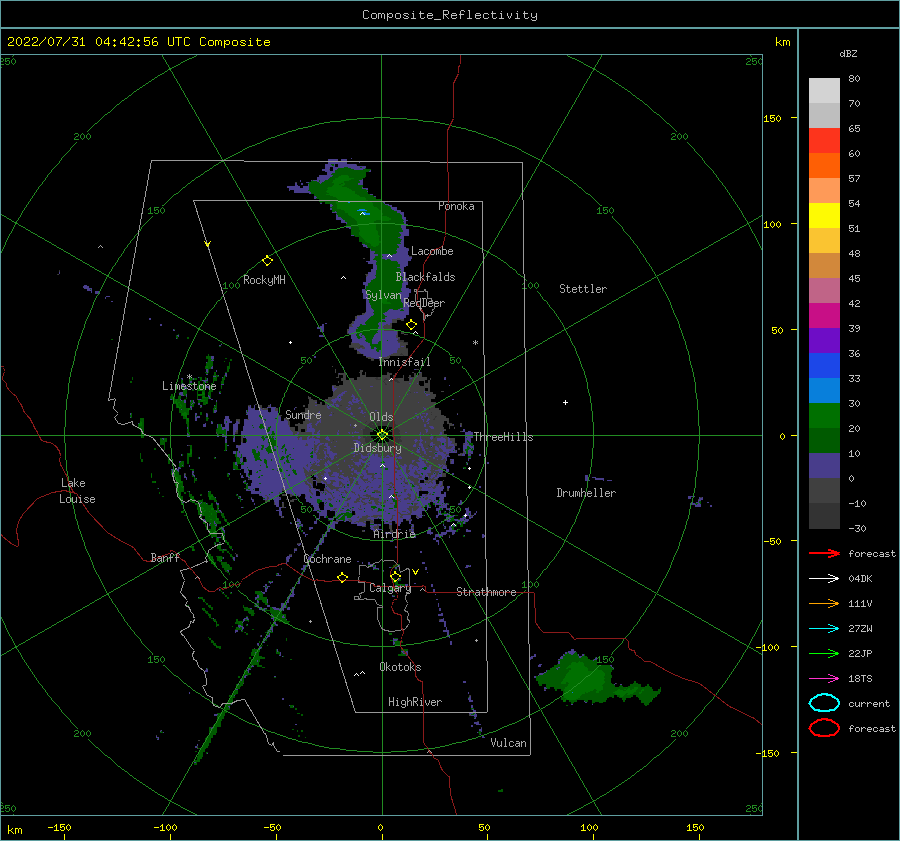
Task: Click the HighRiver label
Action: tap(415, 702)
